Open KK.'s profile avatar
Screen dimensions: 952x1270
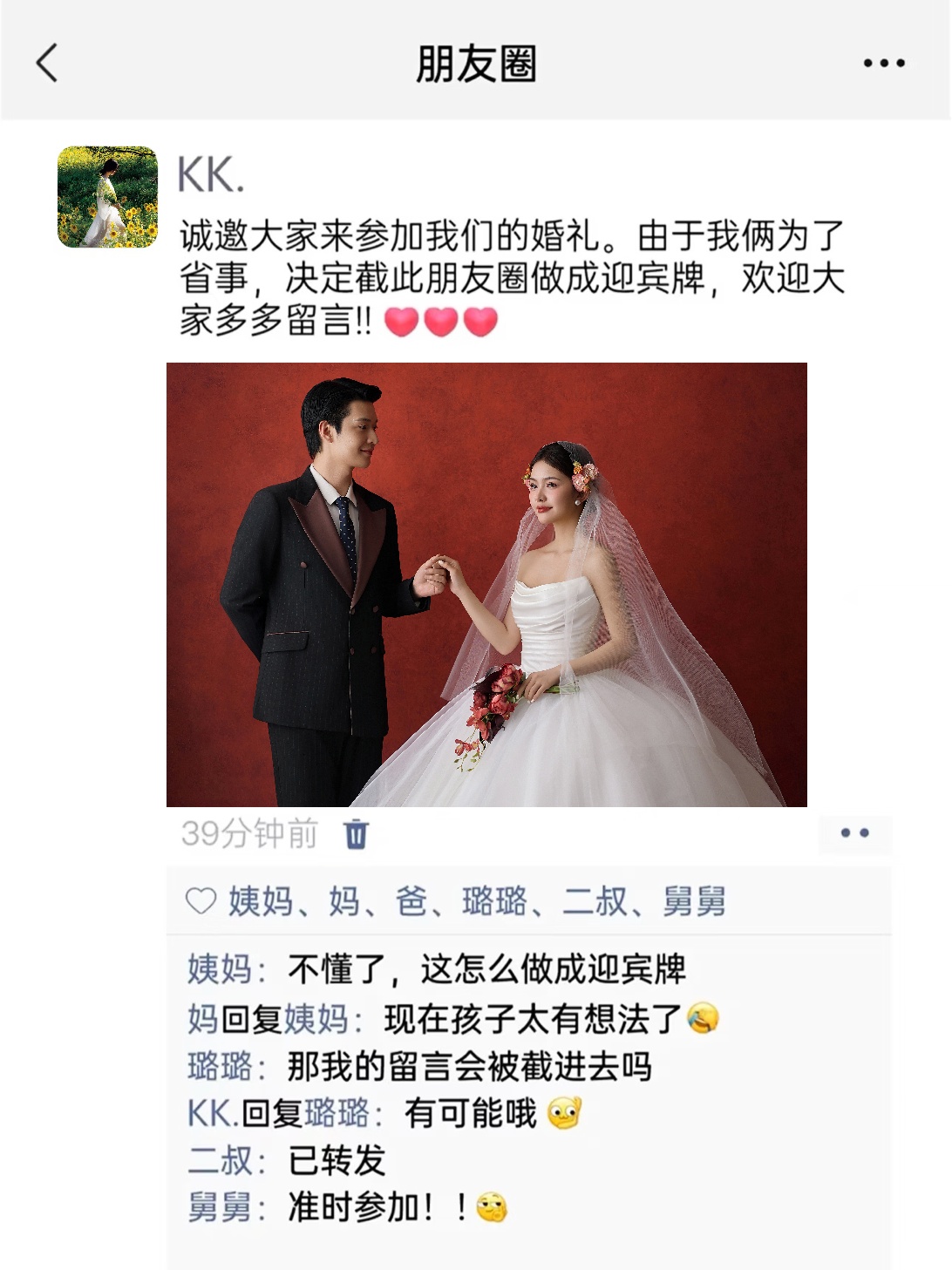tap(107, 197)
